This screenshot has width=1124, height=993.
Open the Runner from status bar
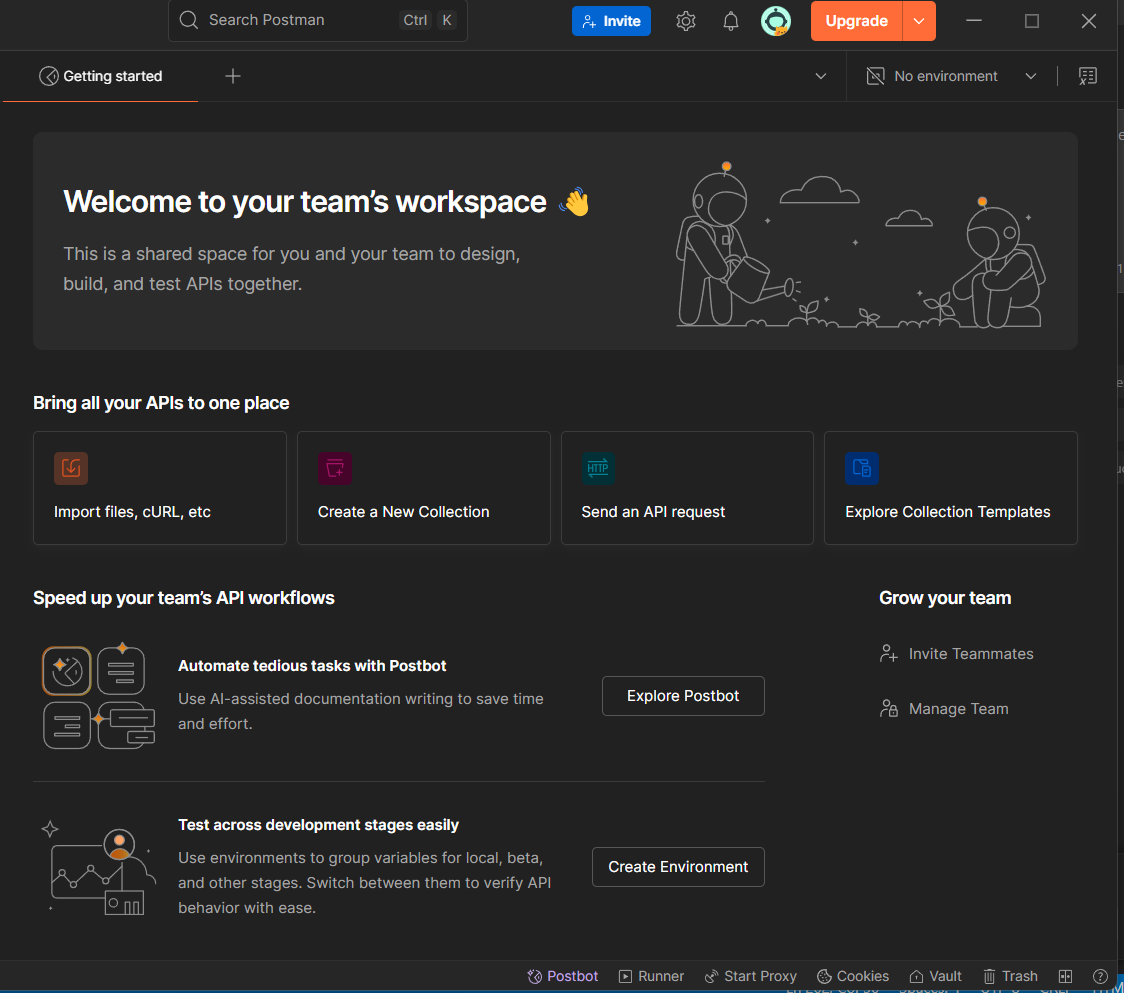pyautogui.click(x=651, y=976)
